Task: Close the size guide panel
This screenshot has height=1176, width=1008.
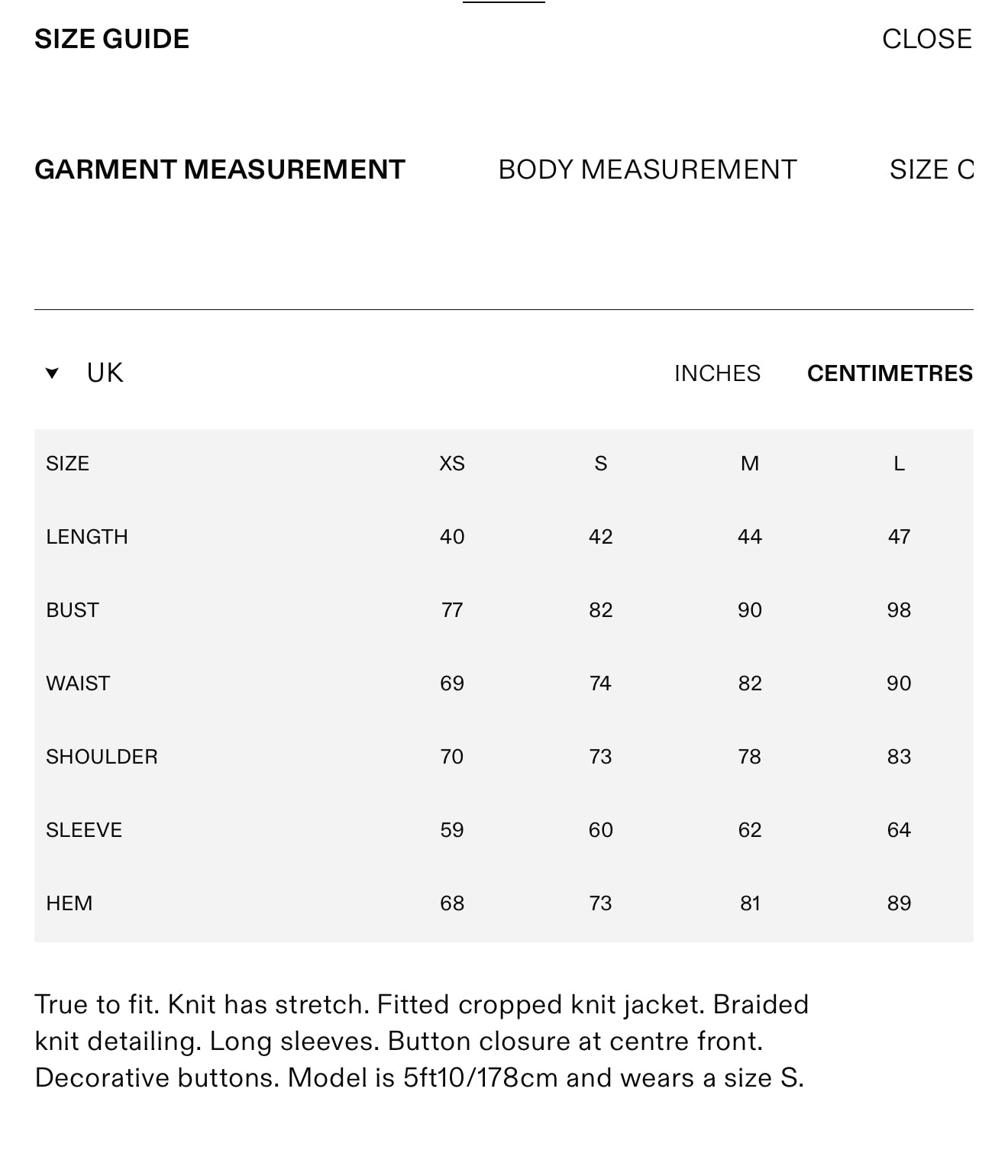Action: [926, 39]
